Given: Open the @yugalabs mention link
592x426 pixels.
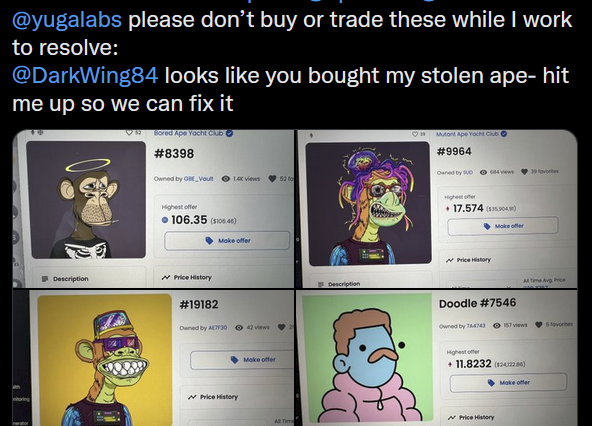Looking at the screenshot, I should [67, 20].
